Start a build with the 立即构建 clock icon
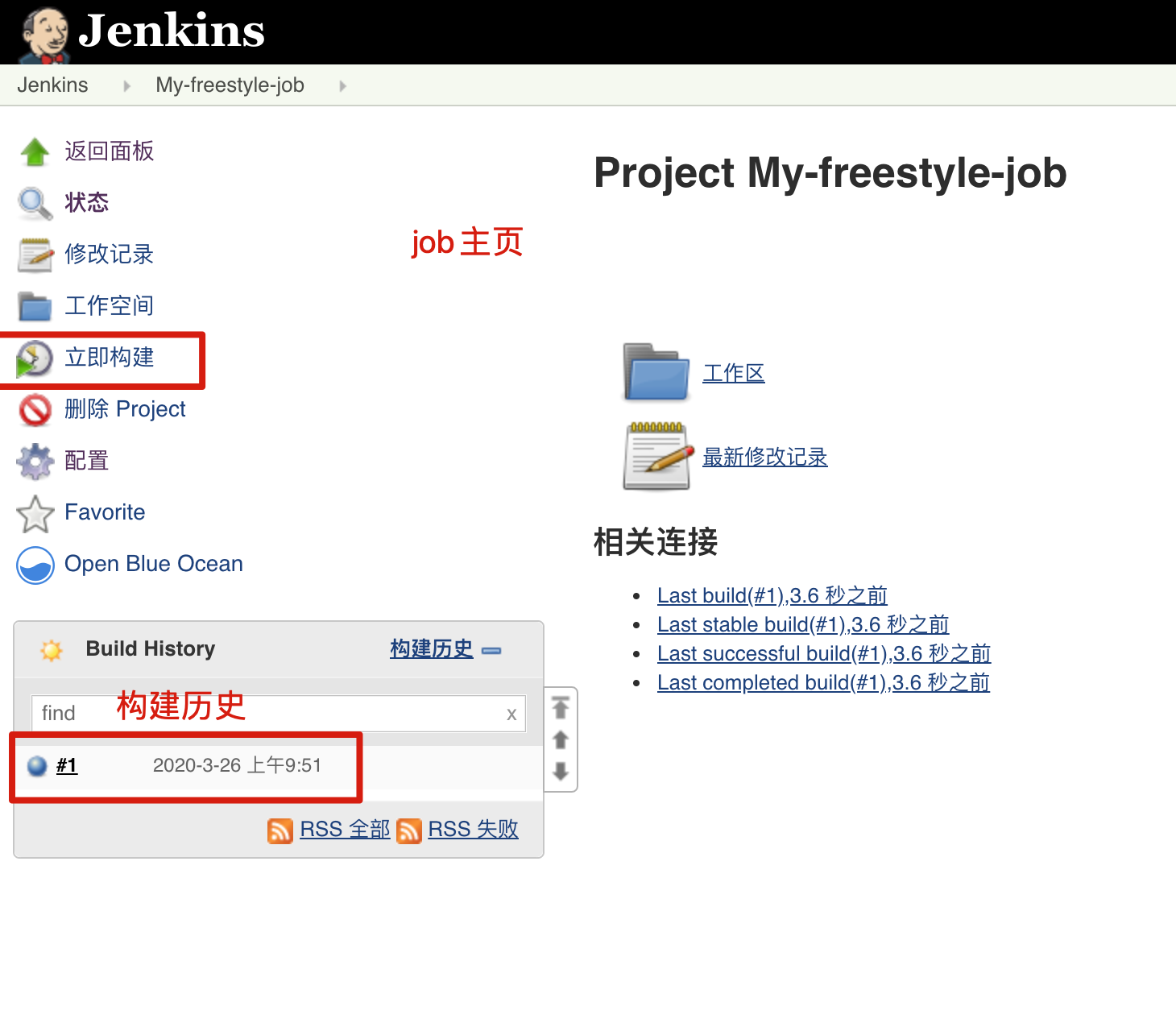The width and height of the screenshot is (1176, 1023). (35, 358)
